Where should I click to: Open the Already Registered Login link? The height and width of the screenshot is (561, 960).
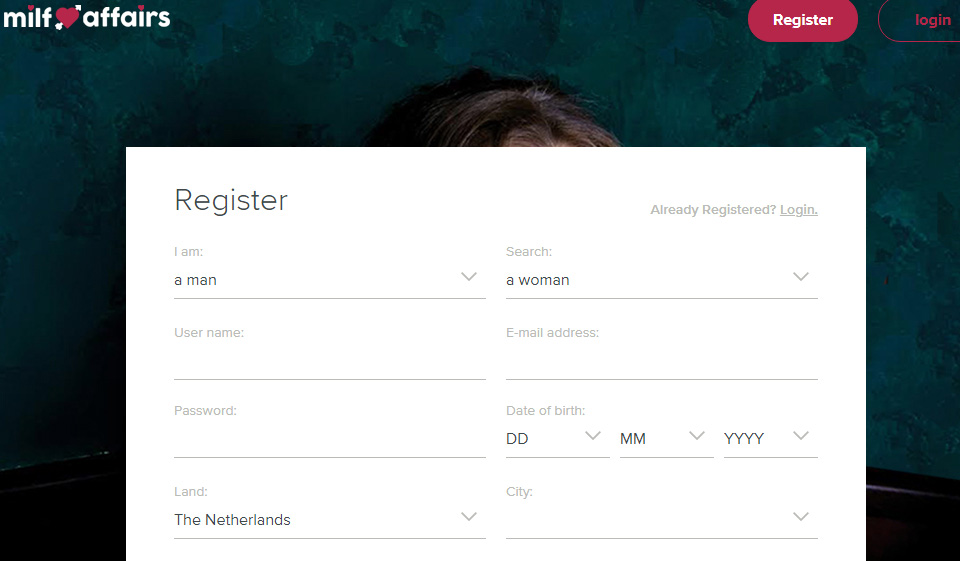click(x=798, y=210)
